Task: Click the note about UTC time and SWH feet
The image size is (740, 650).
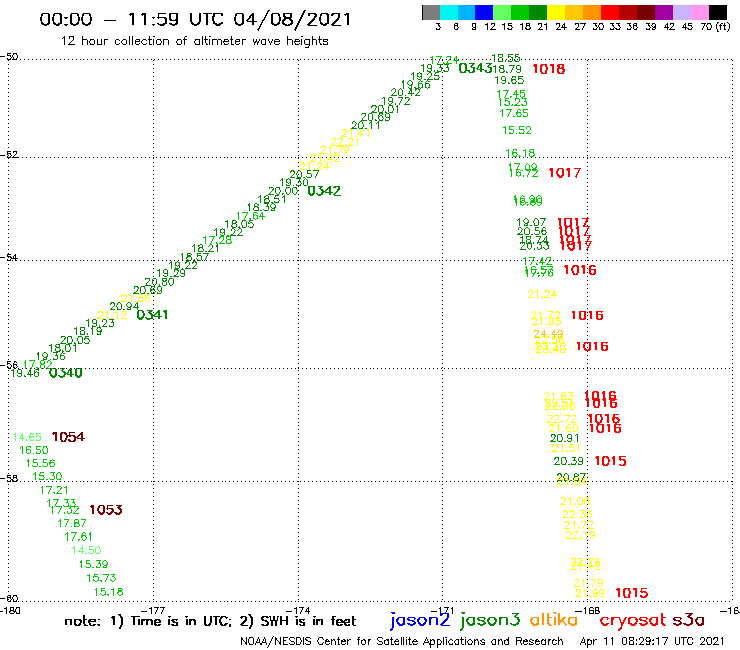Action: [x=210, y=621]
